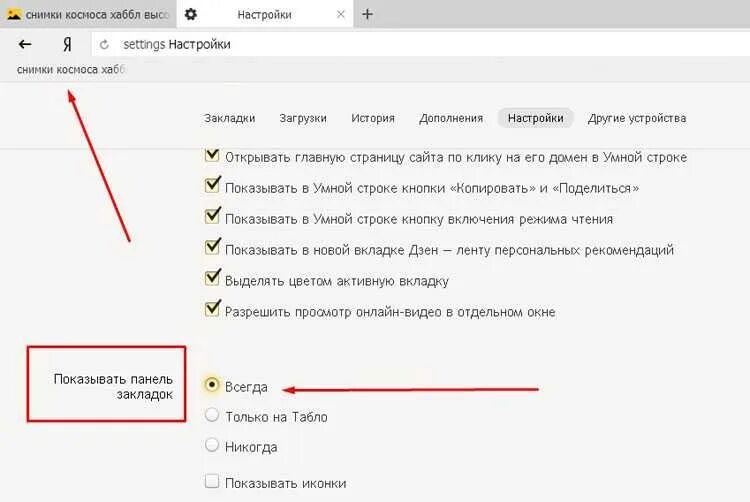The height and width of the screenshot is (502, 750).
Task: Toggle Разрешить просмотр онлайн-видео в отдельном окне
Action: click(x=212, y=308)
